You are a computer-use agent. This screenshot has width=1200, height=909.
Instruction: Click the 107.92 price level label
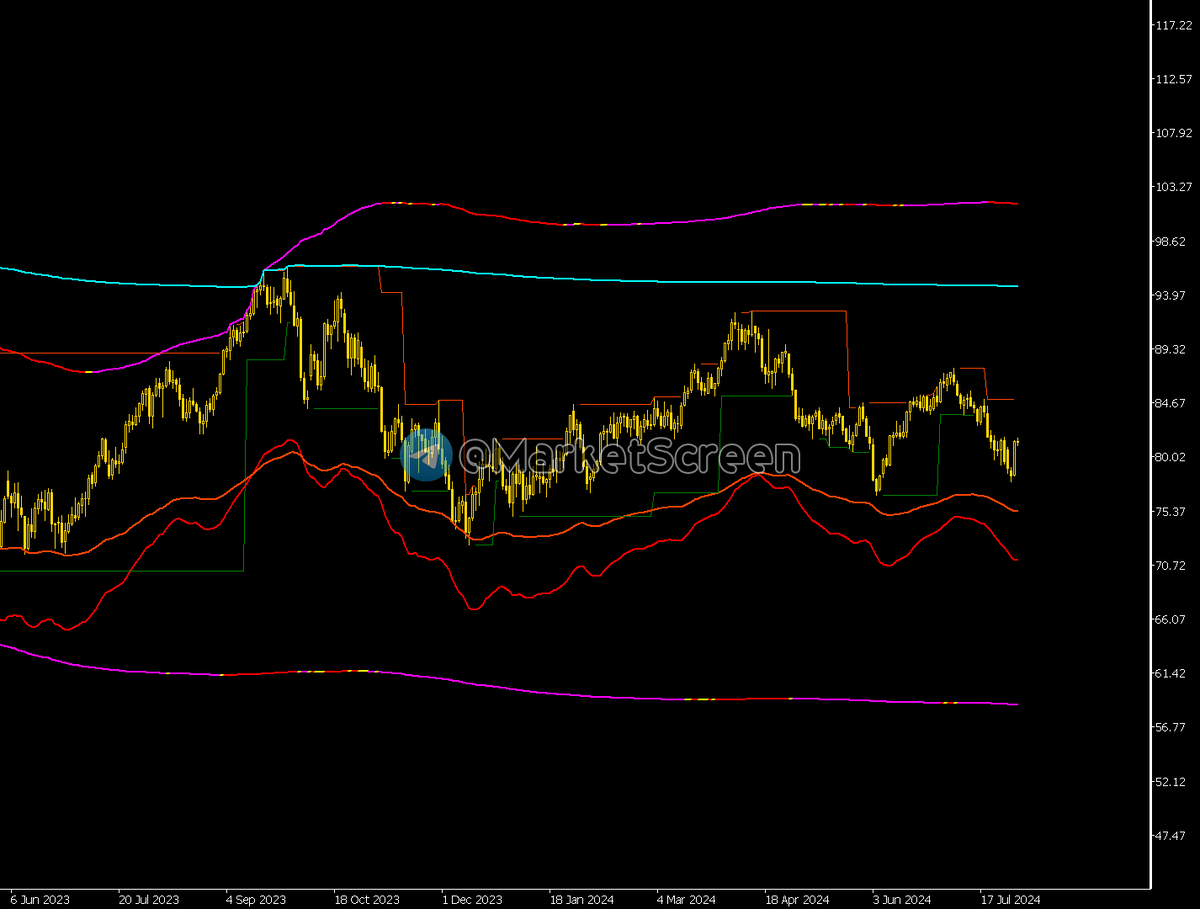[x=1174, y=133]
